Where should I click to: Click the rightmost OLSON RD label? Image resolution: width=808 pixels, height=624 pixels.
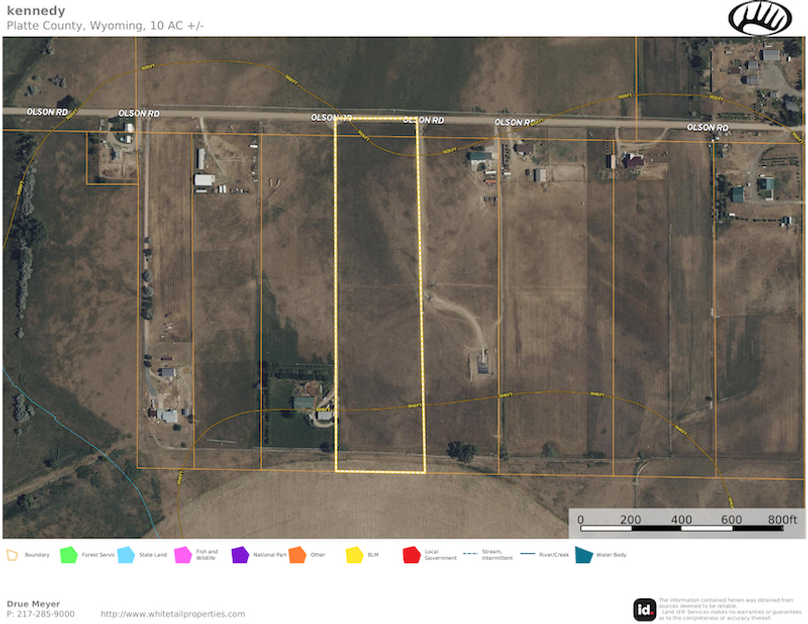tap(707, 128)
